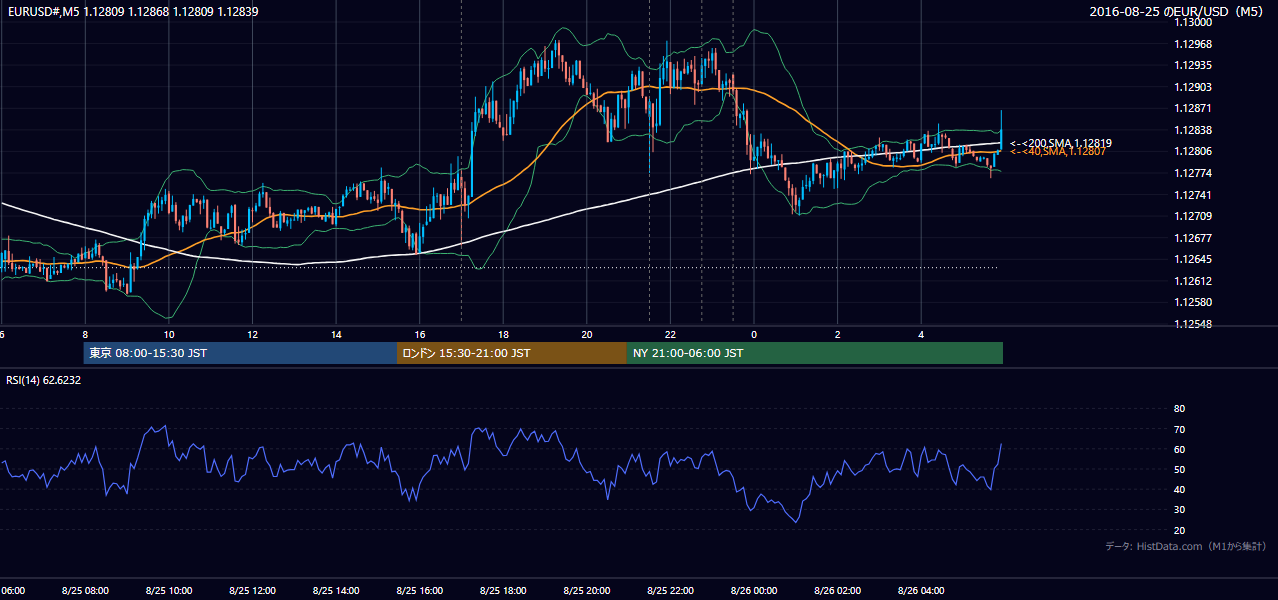
Task: Click hour tick 18 under price chart
Action: pyautogui.click(x=503, y=335)
